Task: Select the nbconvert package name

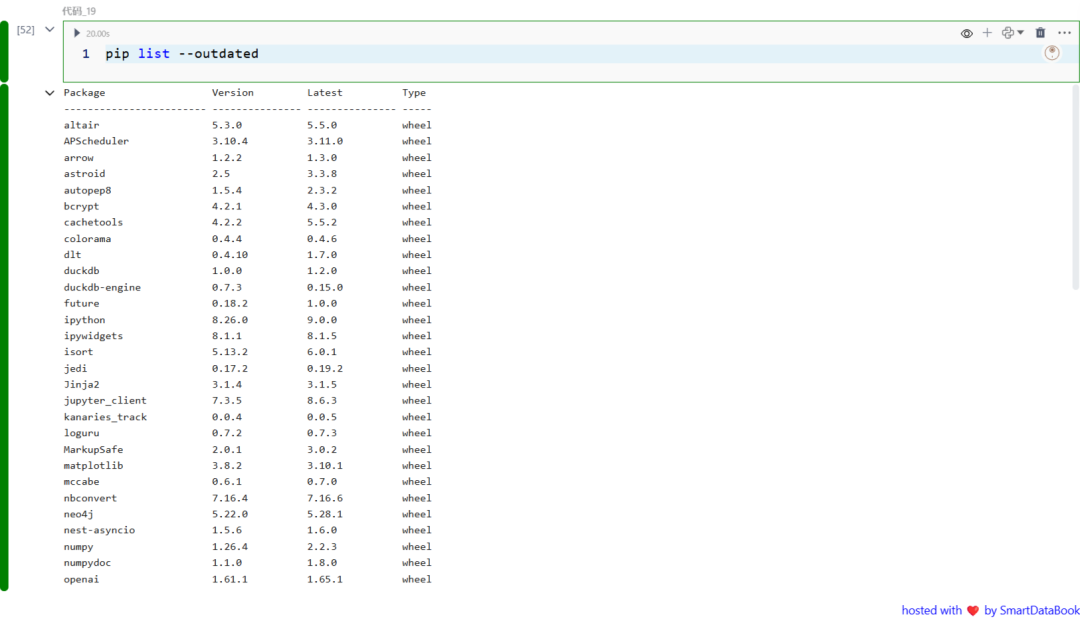Action: point(90,498)
